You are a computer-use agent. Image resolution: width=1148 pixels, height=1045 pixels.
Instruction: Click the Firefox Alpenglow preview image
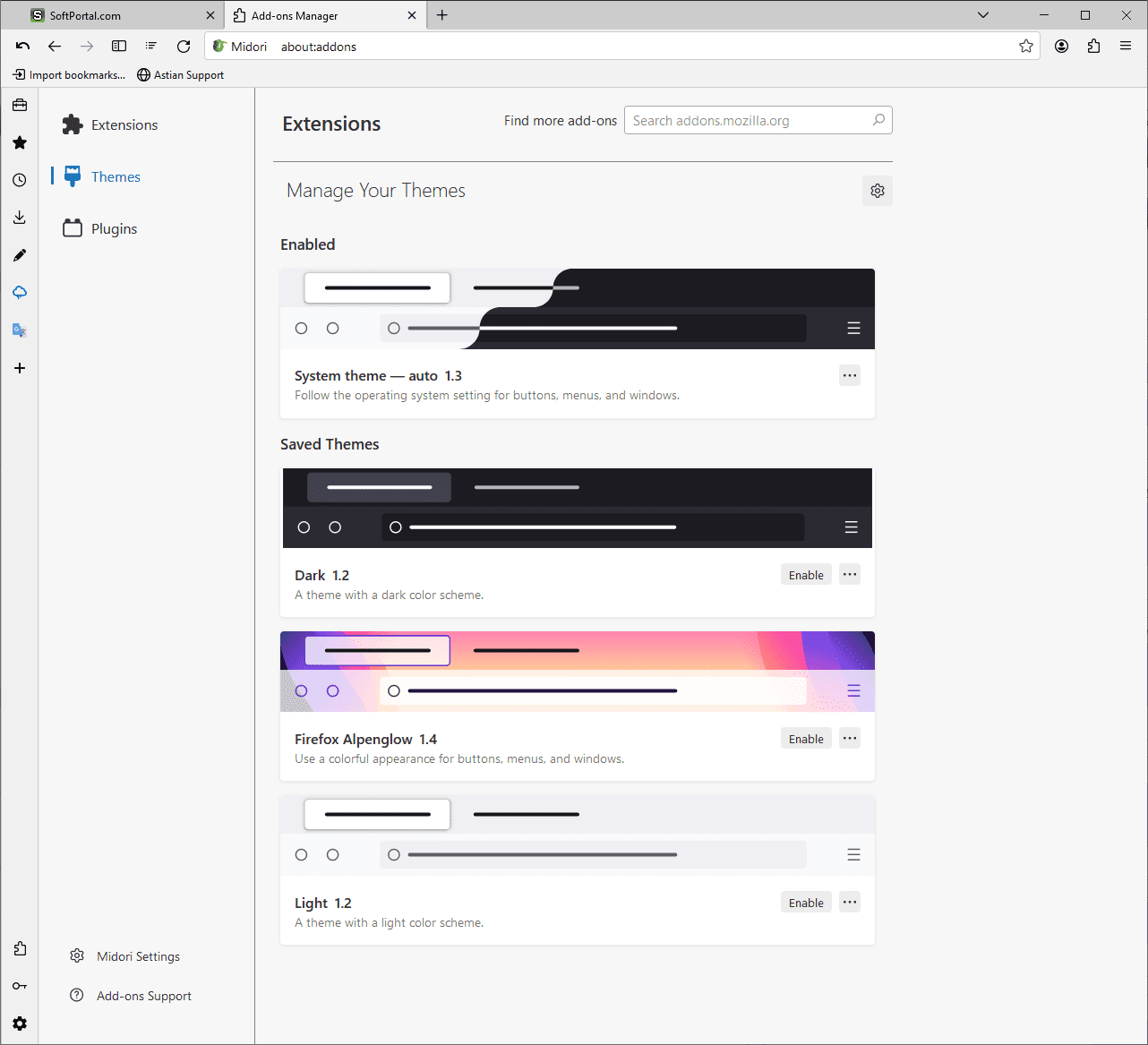click(x=578, y=672)
